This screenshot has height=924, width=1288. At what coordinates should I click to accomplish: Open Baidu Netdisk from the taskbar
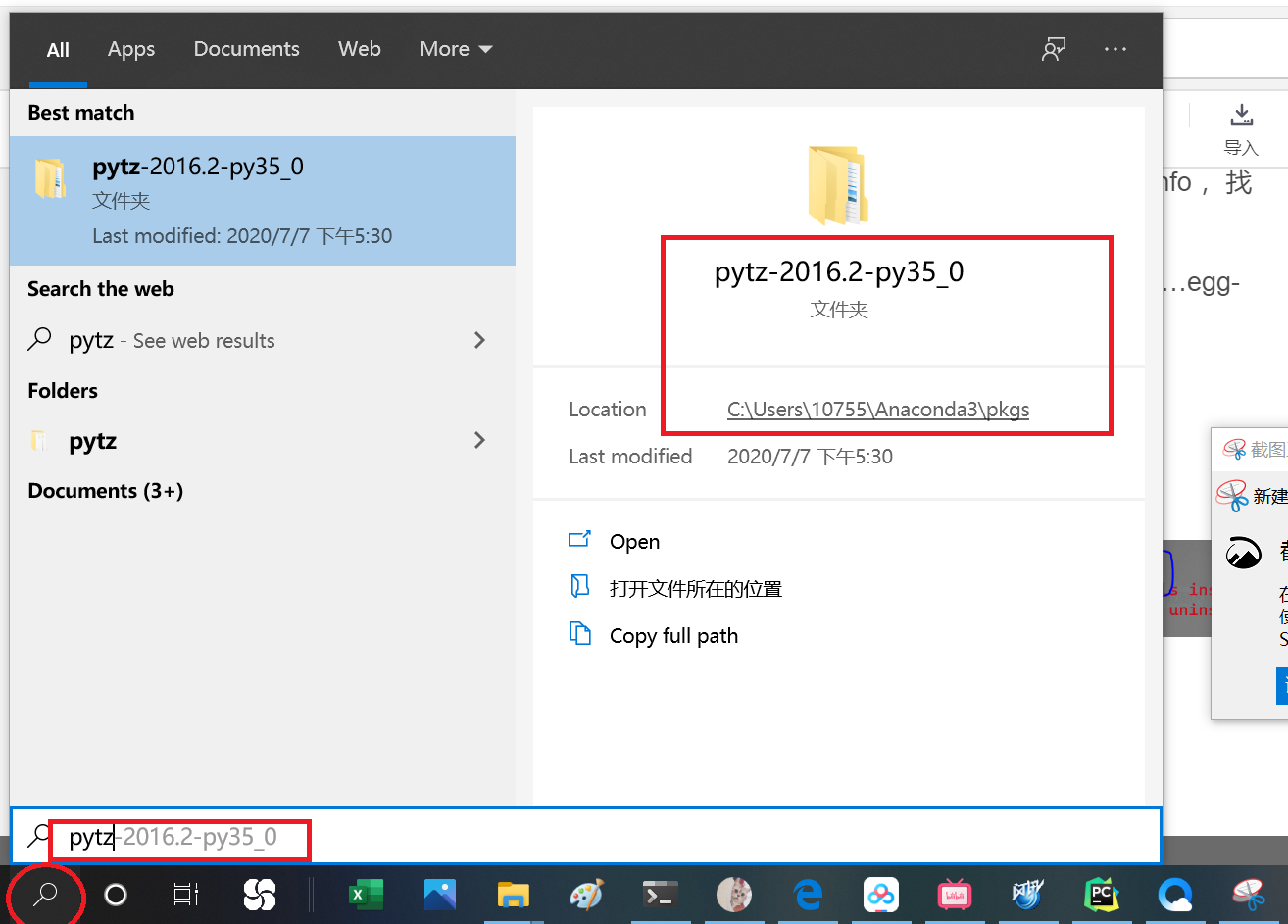point(880,895)
